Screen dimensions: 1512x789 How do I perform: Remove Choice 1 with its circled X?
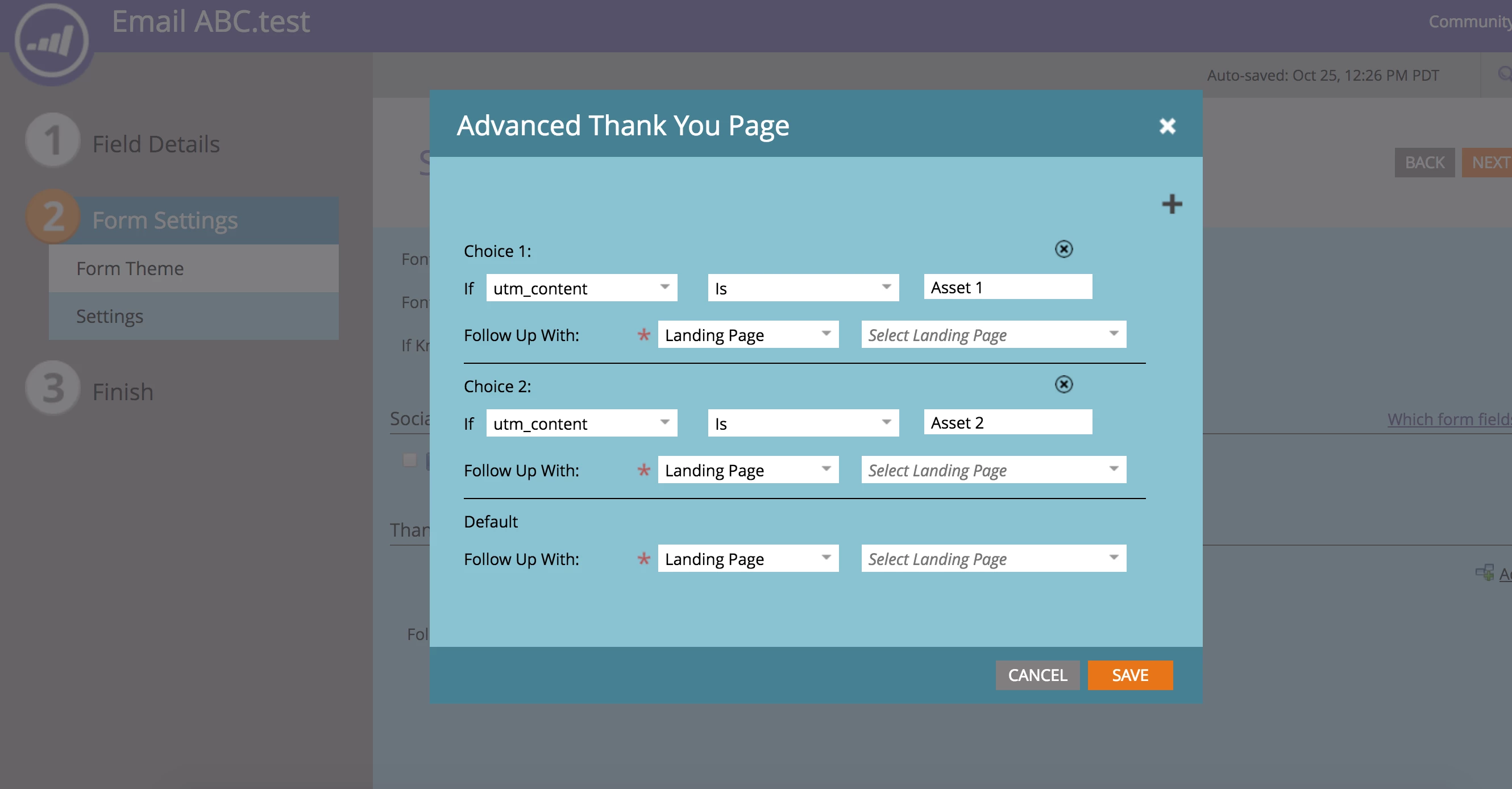point(1063,249)
